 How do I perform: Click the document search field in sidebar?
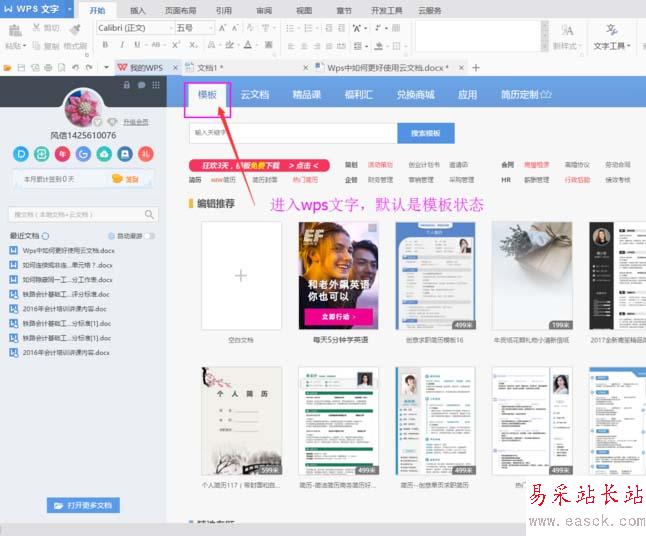[x=83, y=214]
